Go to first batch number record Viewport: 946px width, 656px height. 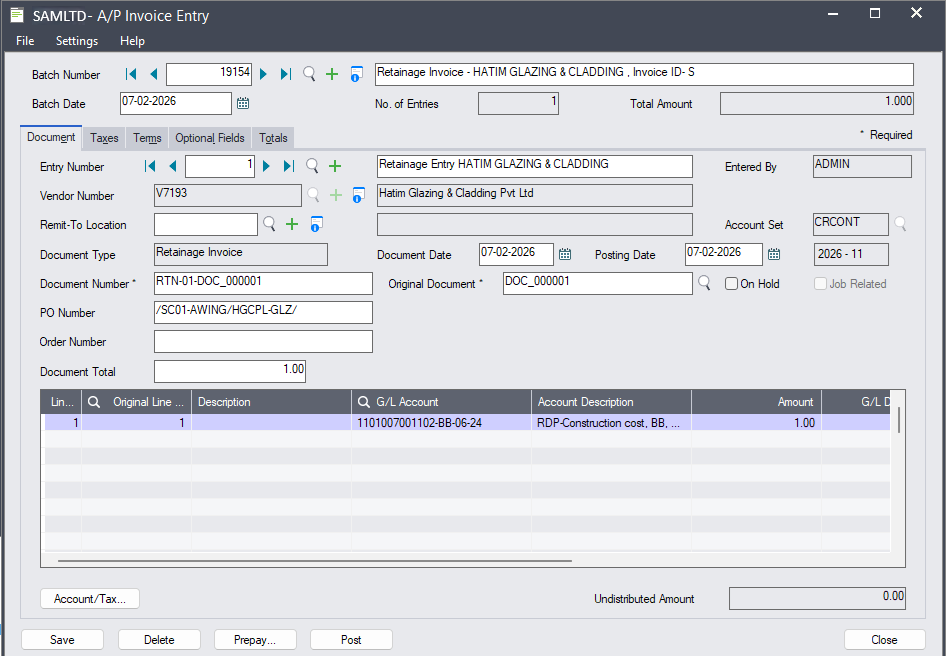(x=131, y=74)
